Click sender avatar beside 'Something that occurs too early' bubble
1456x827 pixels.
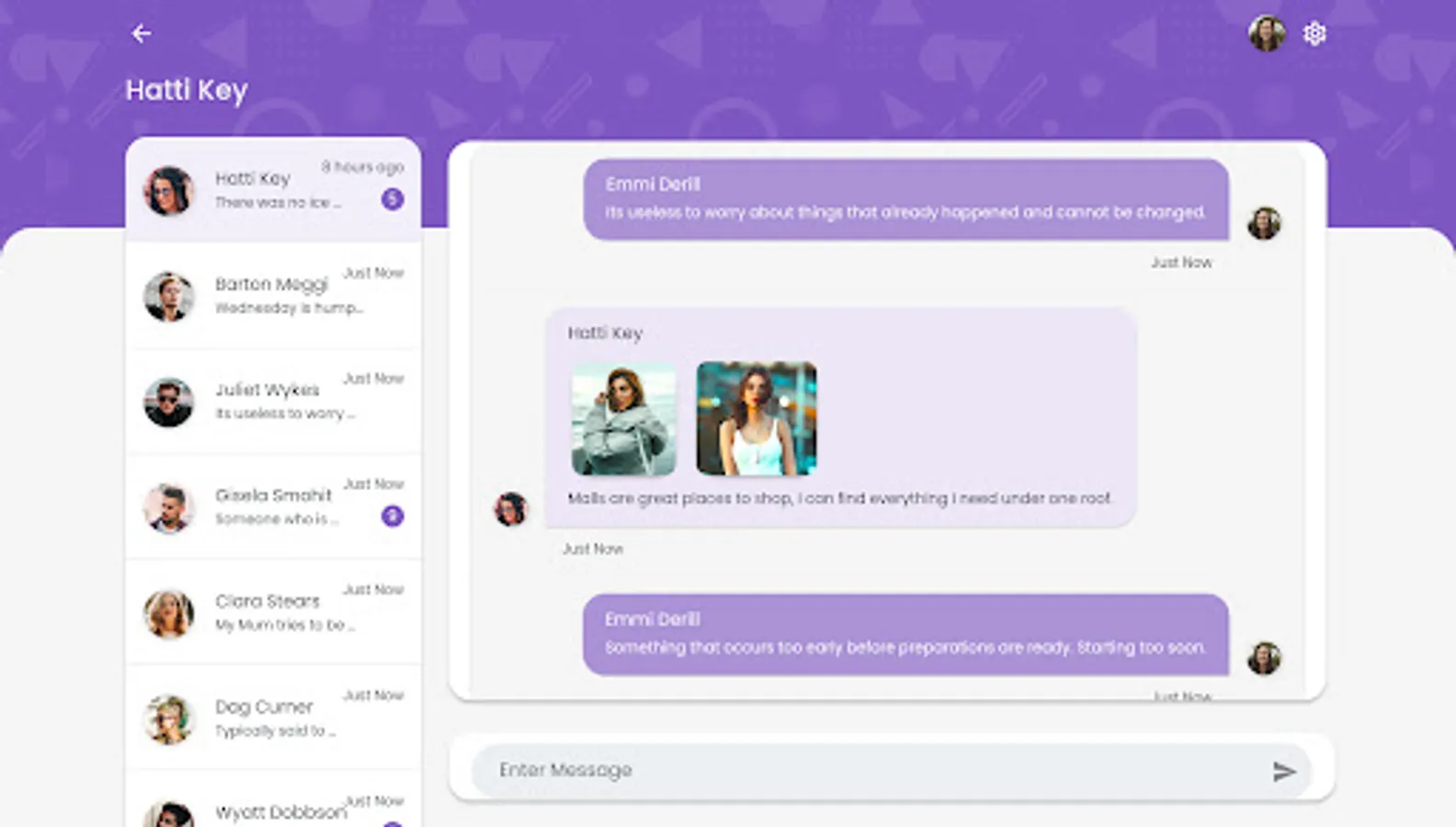coord(1264,658)
